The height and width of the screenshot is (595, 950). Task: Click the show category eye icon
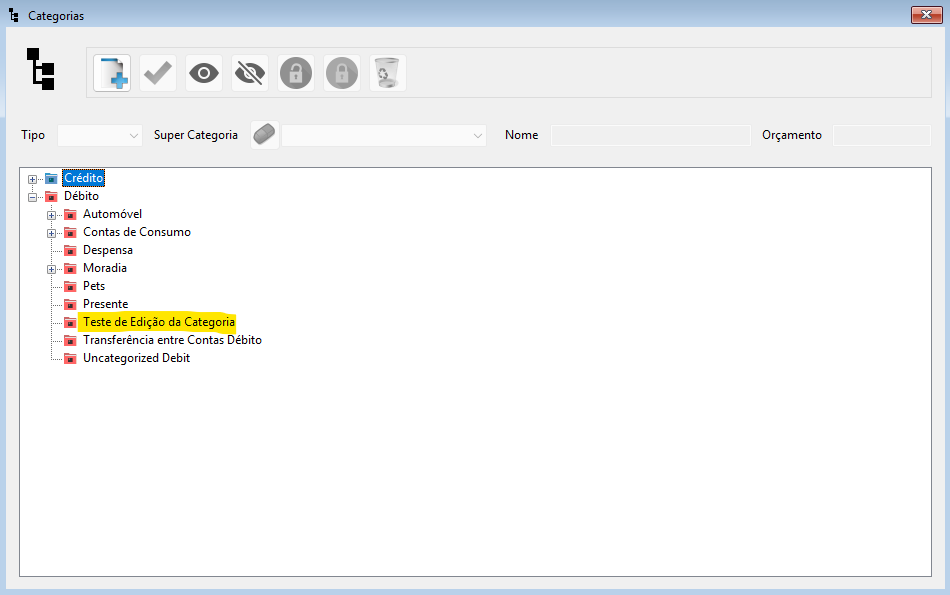point(204,73)
